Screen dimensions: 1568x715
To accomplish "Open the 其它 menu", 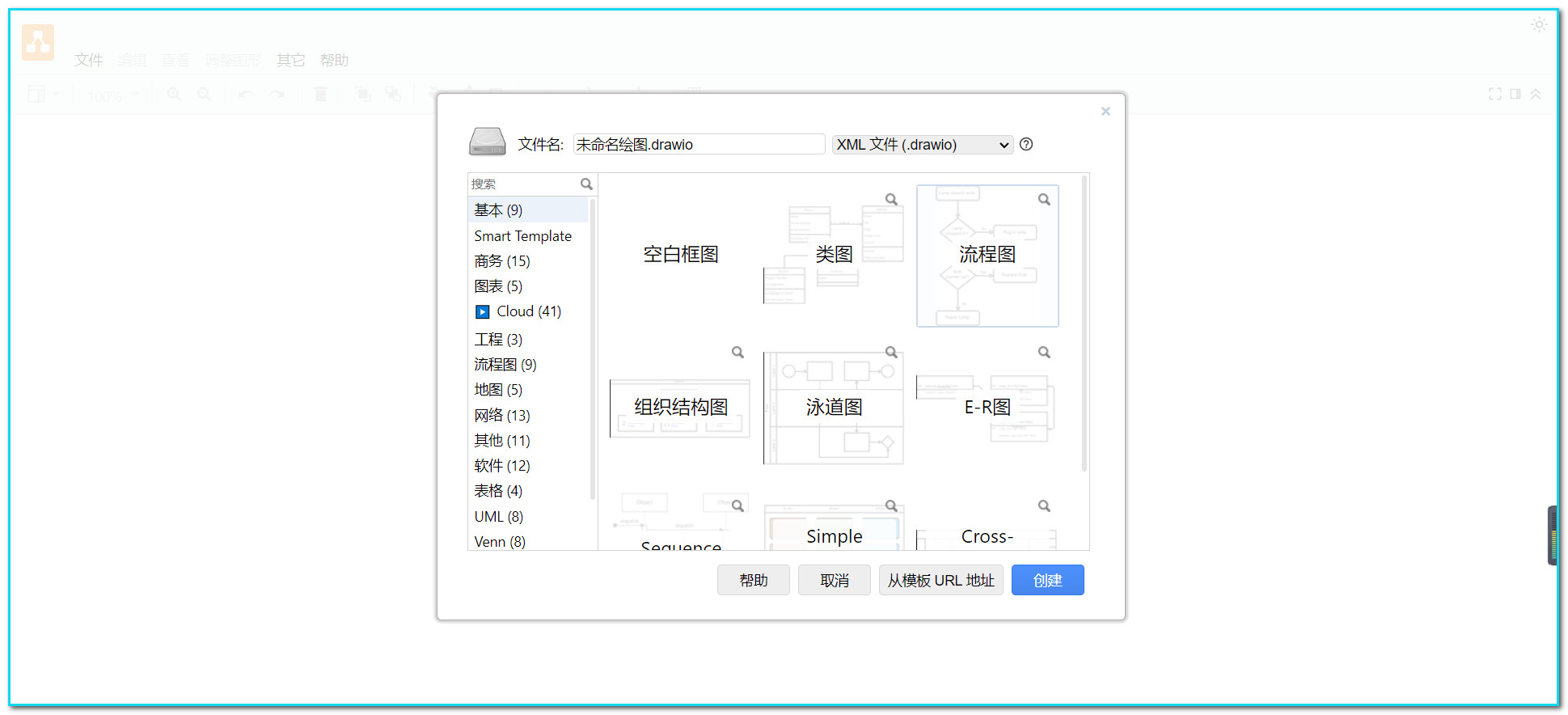I will tap(290, 60).
